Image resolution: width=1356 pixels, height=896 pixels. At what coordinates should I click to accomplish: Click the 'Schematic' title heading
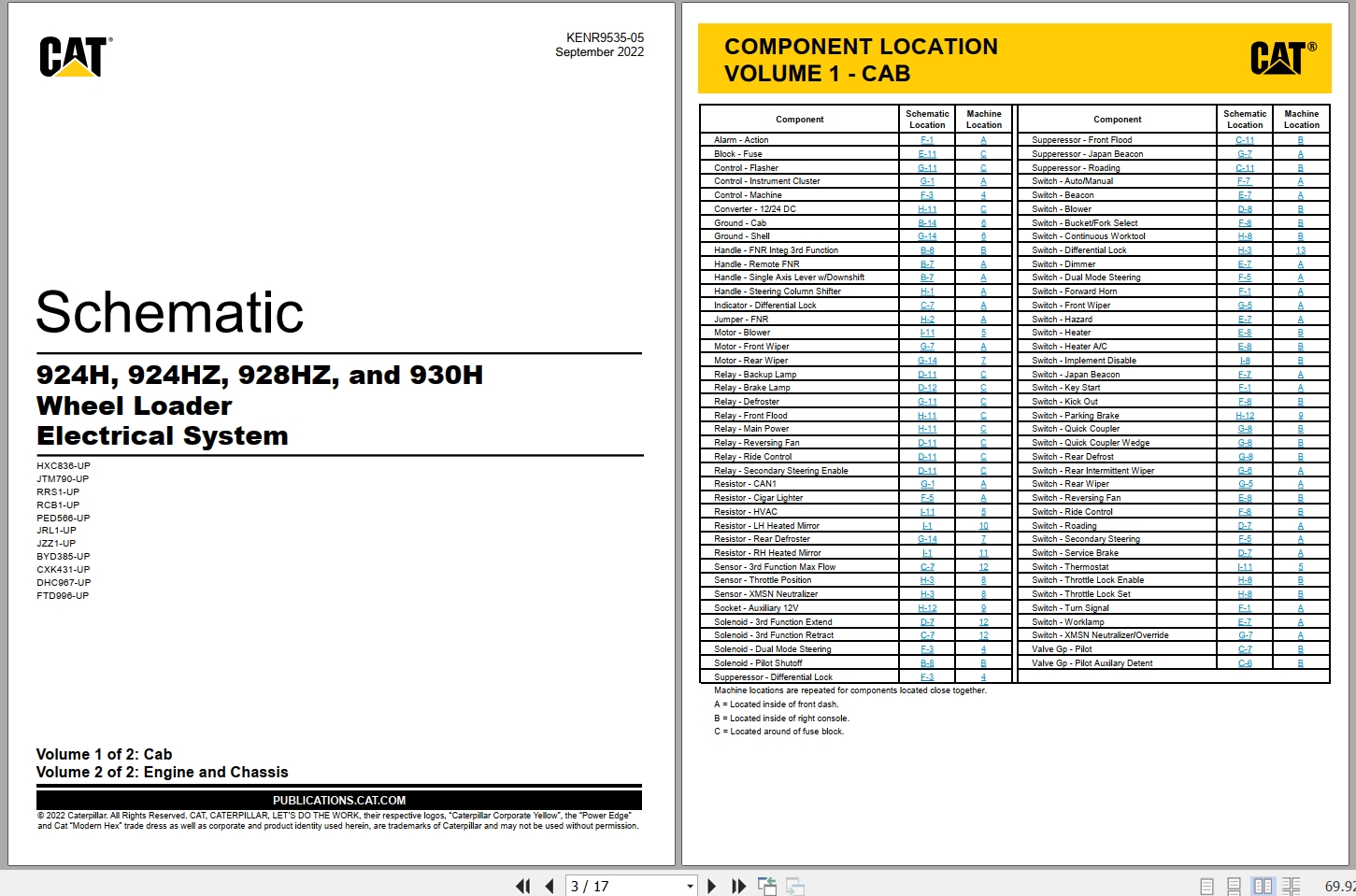coord(170,312)
